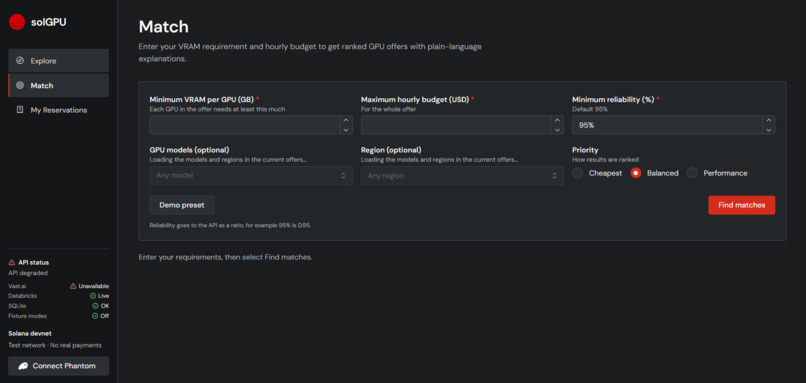The image size is (806, 383).
Task: Open the Region Any region dropdown
Action: (x=462, y=176)
